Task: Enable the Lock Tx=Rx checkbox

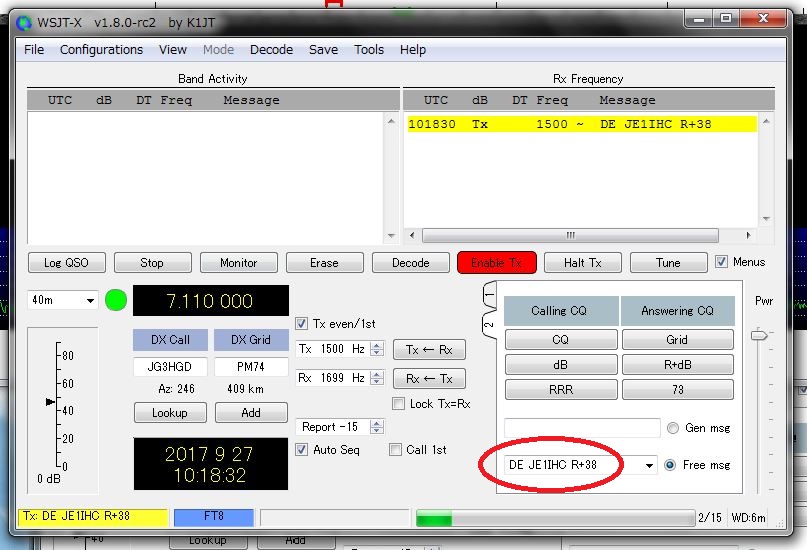Action: tap(400, 404)
